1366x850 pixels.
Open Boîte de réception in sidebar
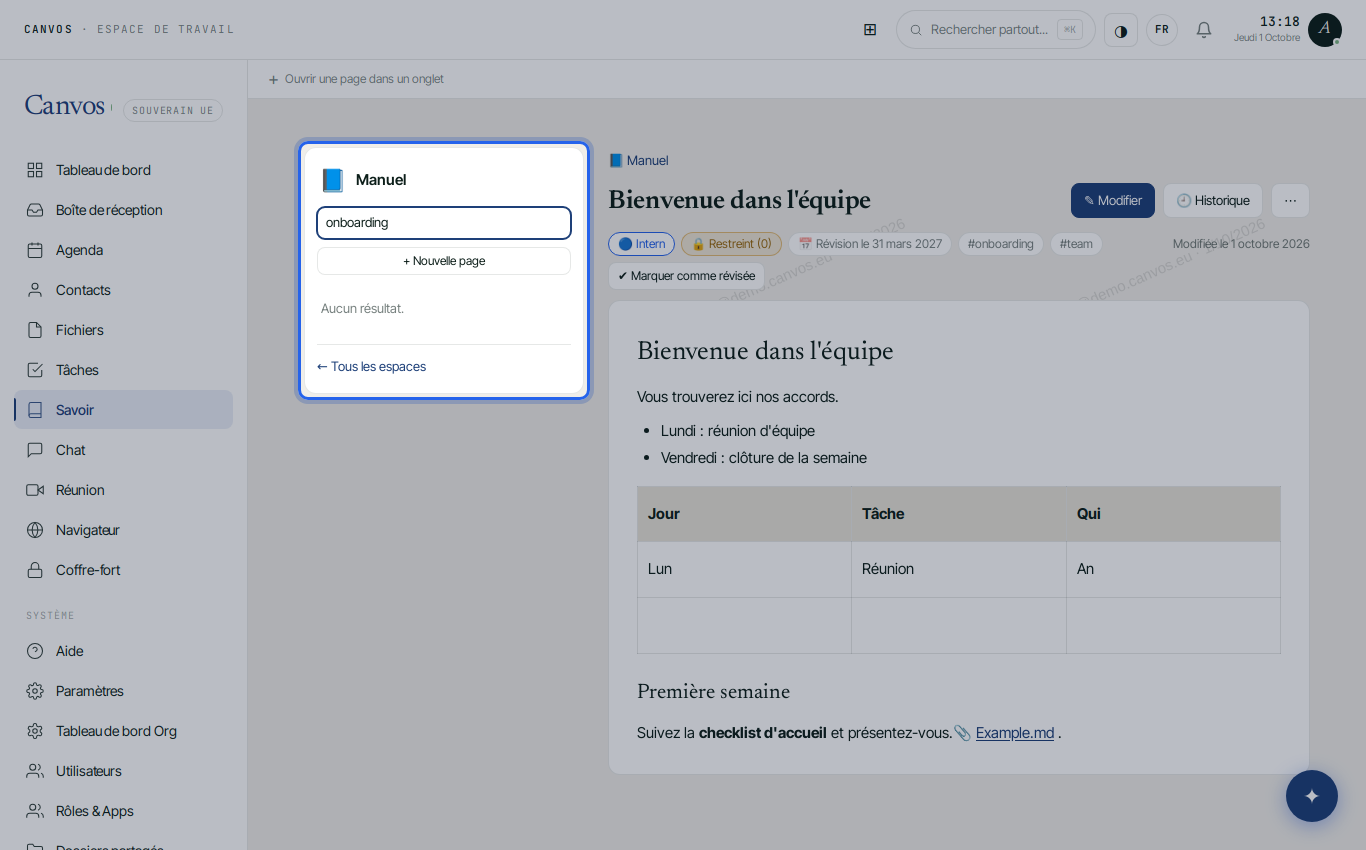pyautogui.click(x=123, y=210)
